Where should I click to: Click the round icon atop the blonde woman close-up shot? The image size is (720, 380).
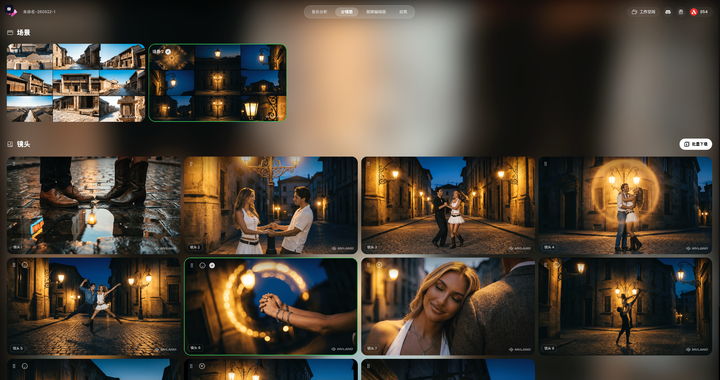[x=379, y=265]
